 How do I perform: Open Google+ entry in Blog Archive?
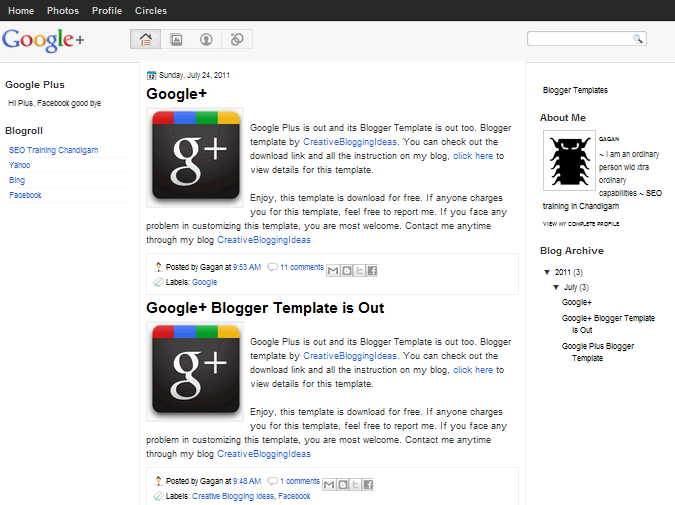tap(576, 302)
